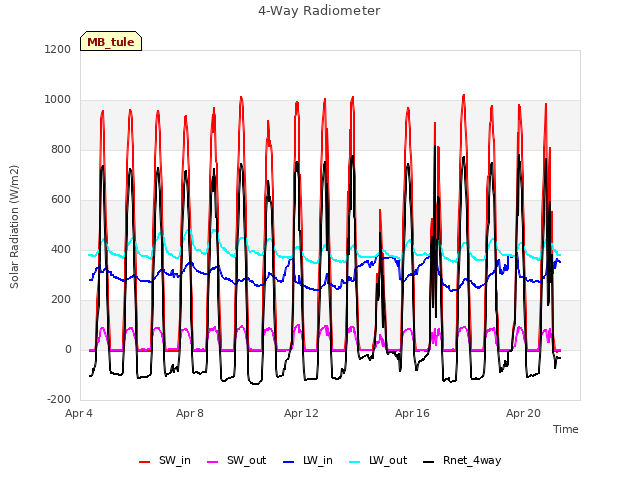This screenshot has height=480, width=640.
Task: Toggle the LW_out legend entry
Action: click(x=378, y=461)
